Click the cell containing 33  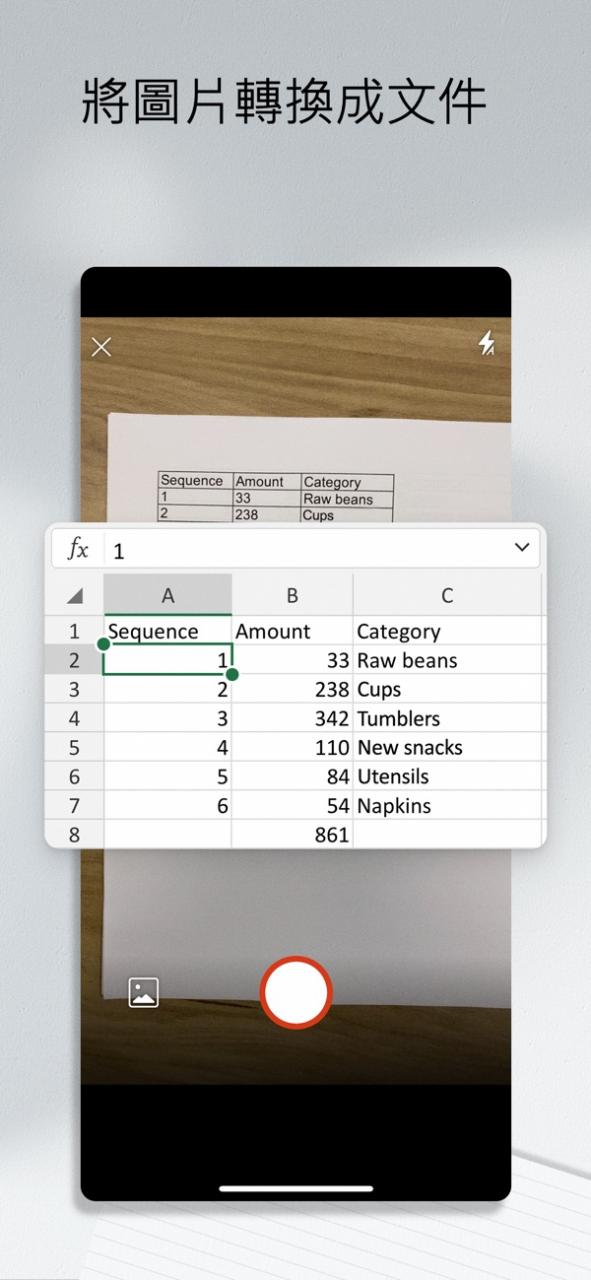(292, 660)
